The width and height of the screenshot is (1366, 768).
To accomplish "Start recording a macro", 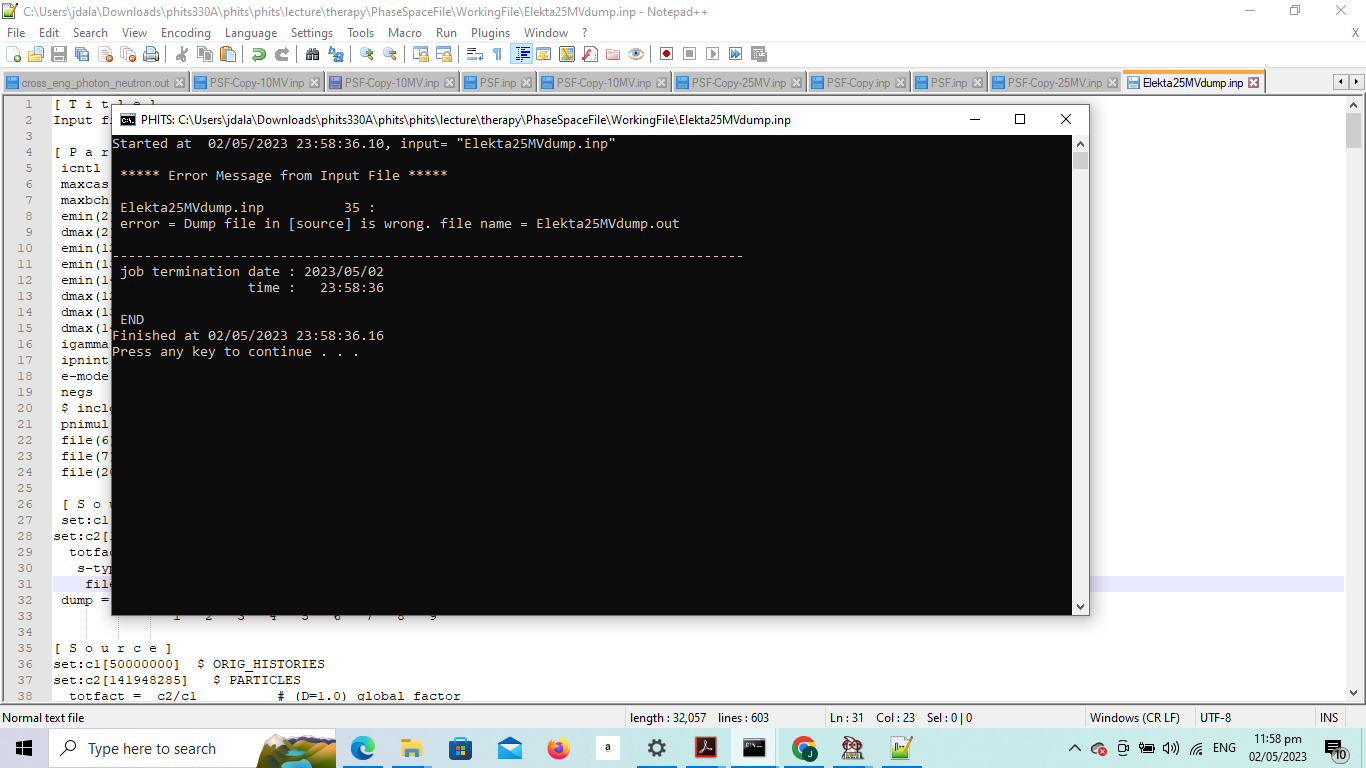I will pyautogui.click(x=665, y=54).
